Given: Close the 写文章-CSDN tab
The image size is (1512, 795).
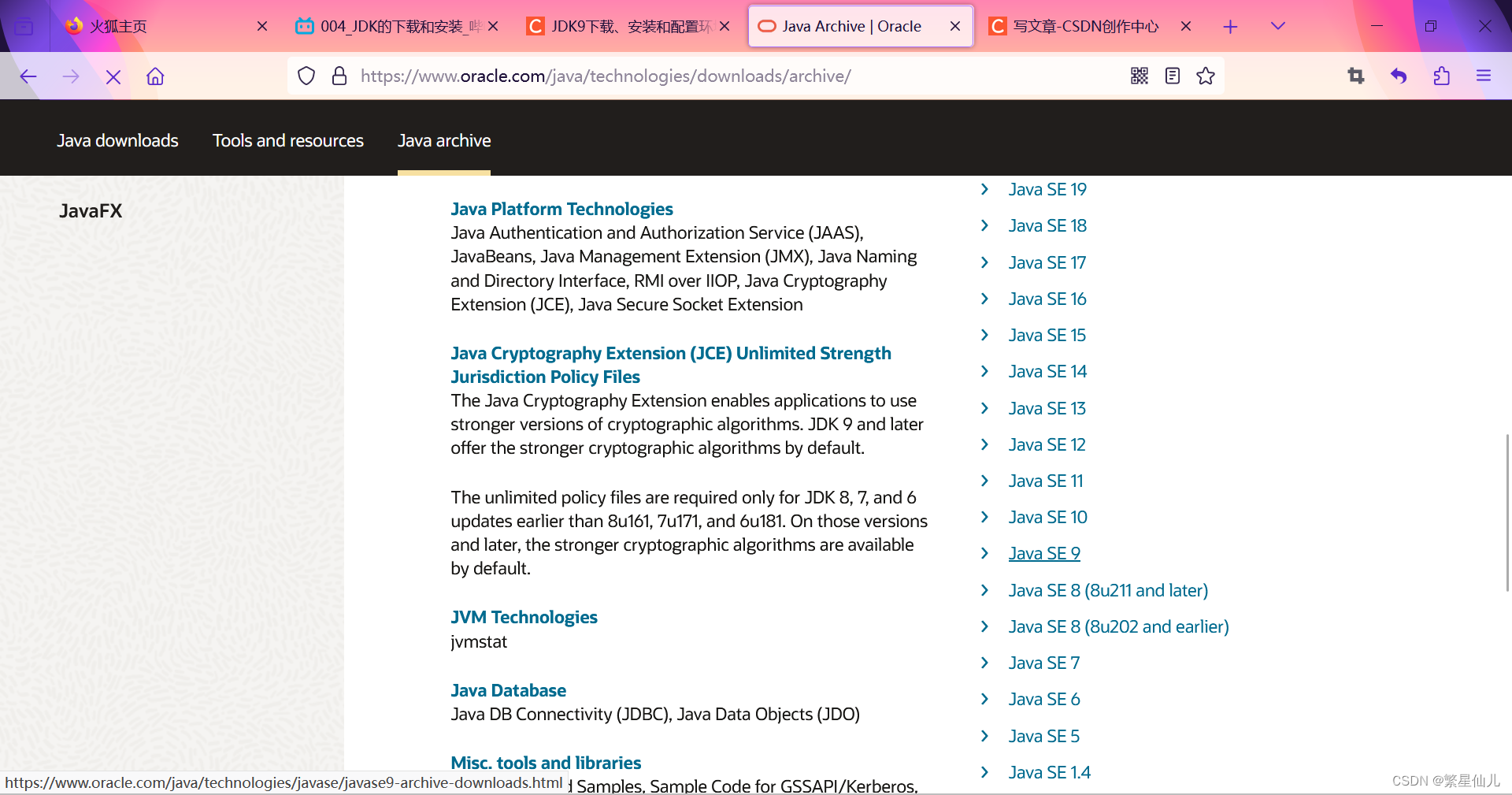Looking at the screenshot, I should point(1186,26).
